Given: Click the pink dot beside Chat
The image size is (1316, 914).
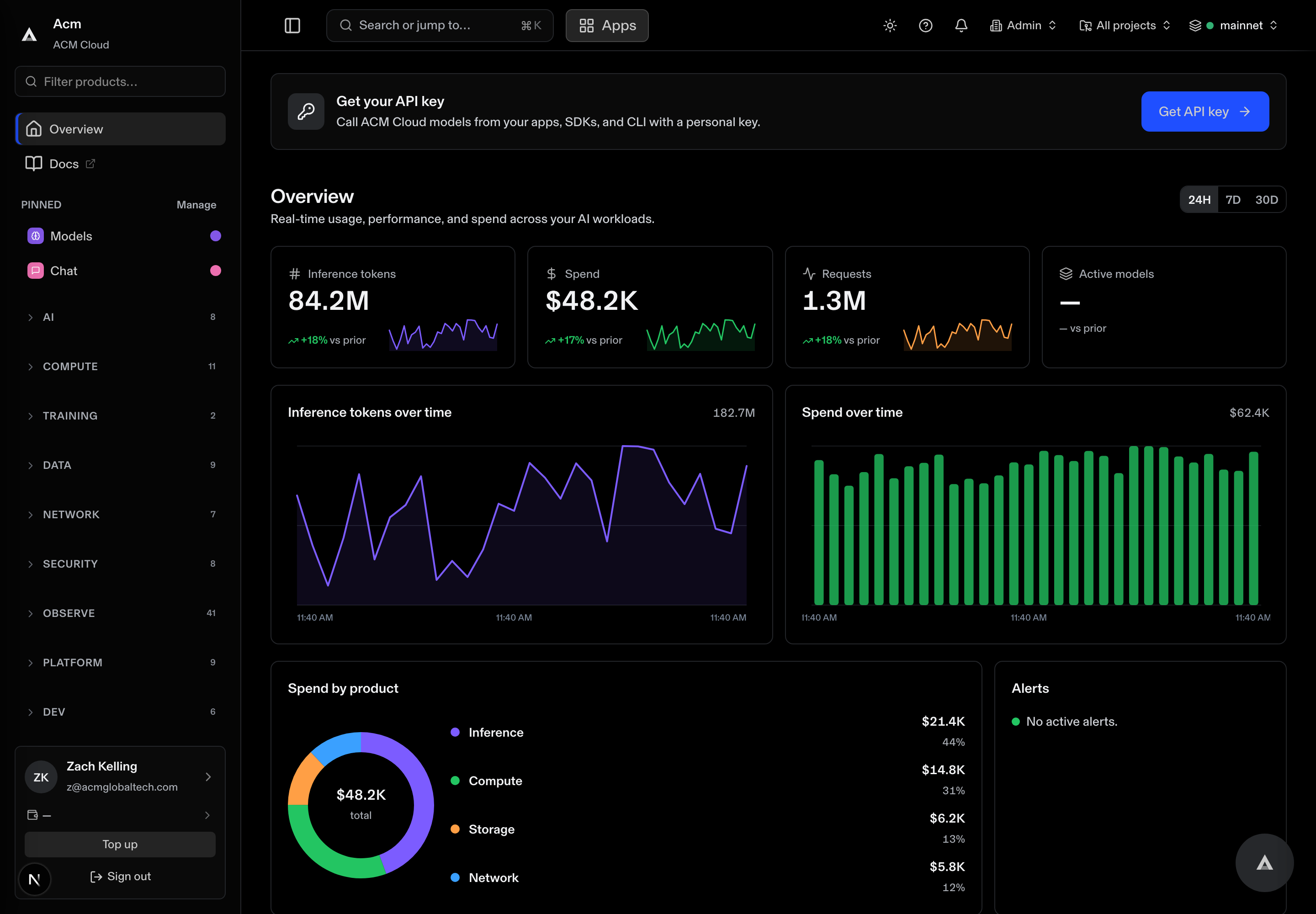Looking at the screenshot, I should pyautogui.click(x=215, y=270).
